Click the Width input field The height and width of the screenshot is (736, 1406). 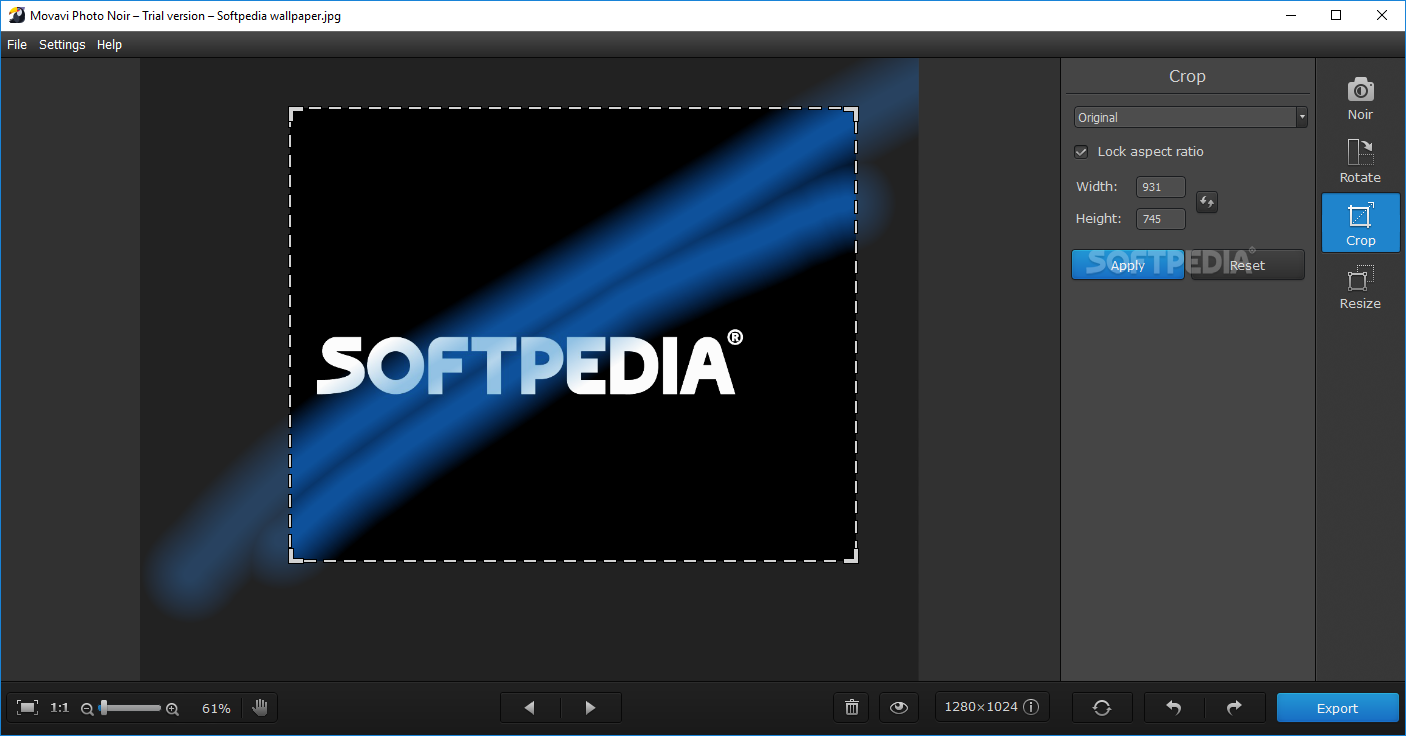point(1161,187)
